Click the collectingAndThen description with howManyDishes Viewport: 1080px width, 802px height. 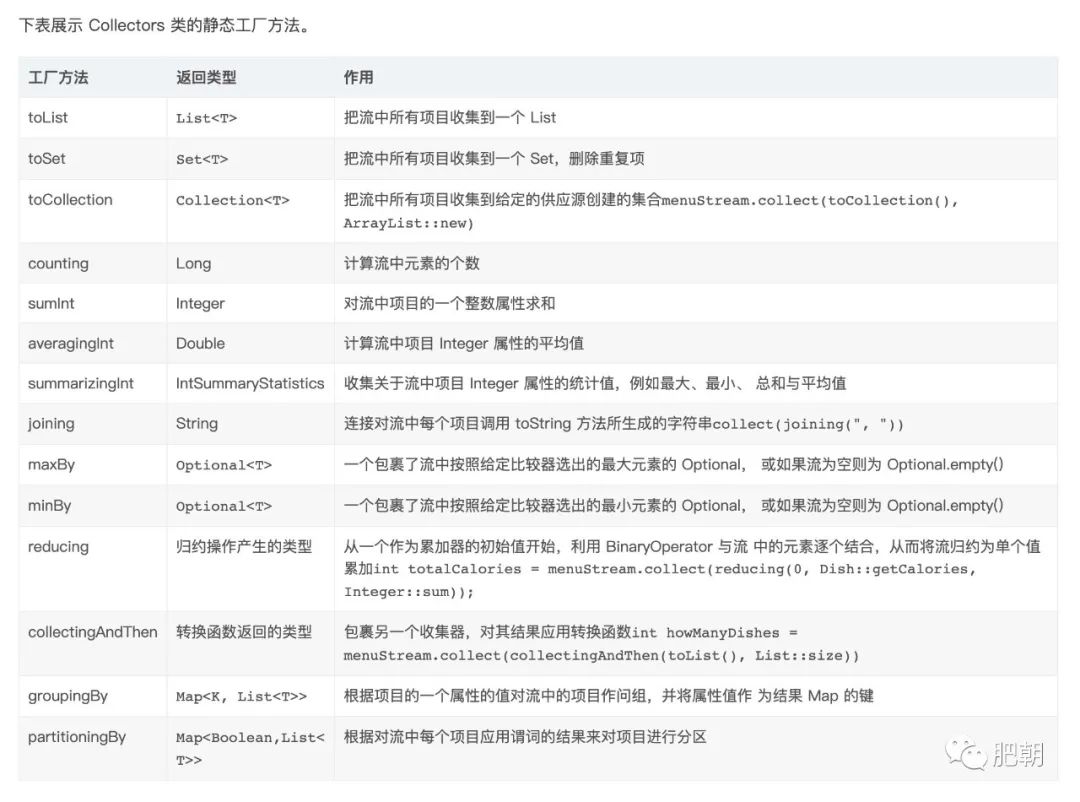[601, 644]
